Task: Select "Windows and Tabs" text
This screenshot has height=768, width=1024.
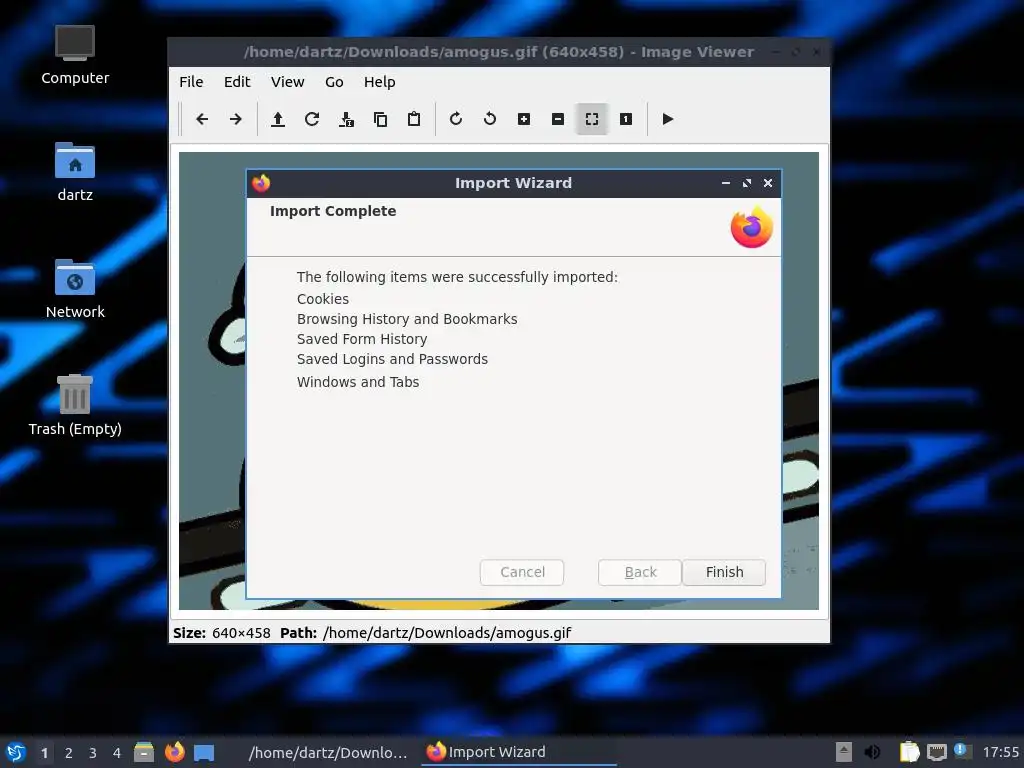Action: click(x=358, y=382)
